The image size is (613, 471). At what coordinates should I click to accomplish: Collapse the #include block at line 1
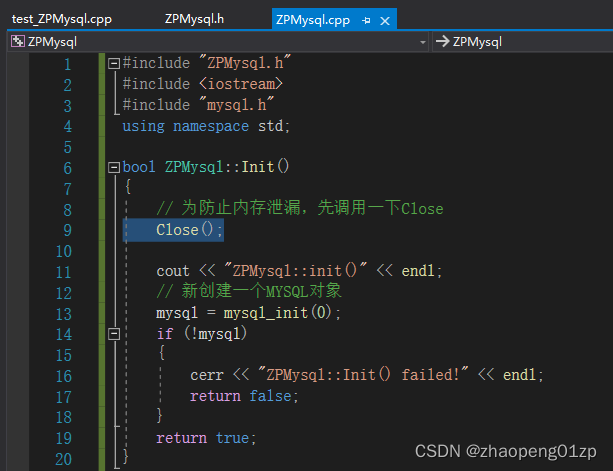[x=114, y=63]
